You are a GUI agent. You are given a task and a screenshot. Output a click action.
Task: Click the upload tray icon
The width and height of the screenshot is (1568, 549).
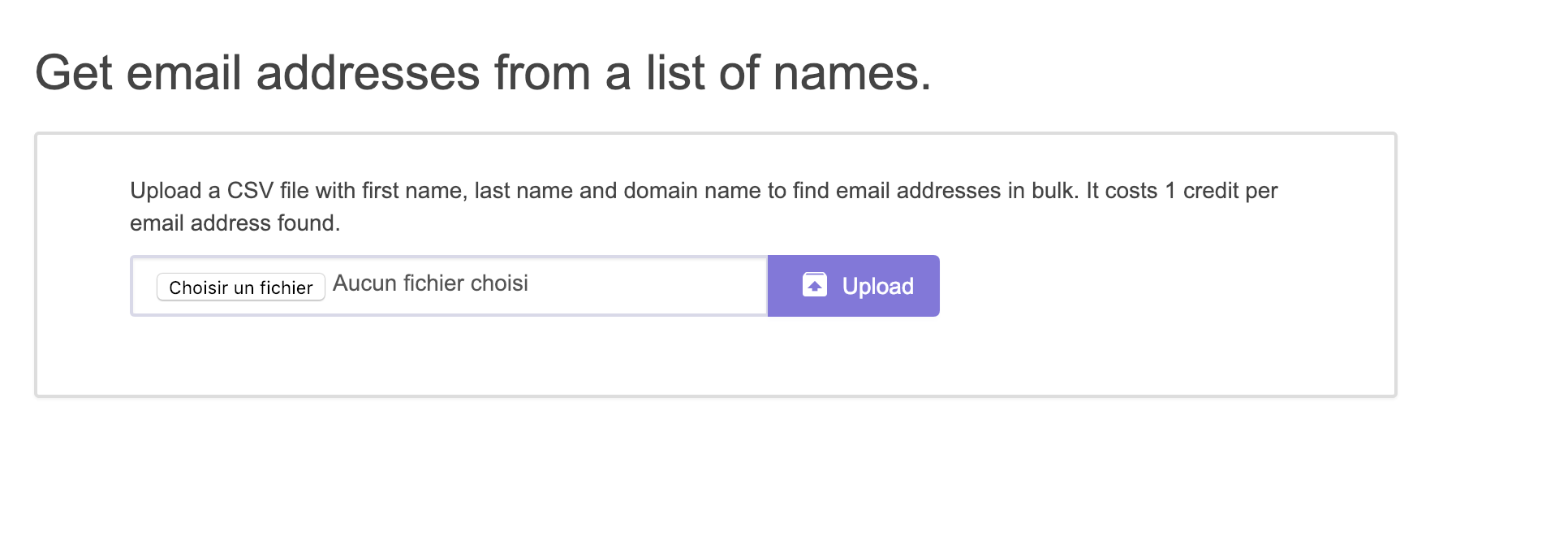814,284
